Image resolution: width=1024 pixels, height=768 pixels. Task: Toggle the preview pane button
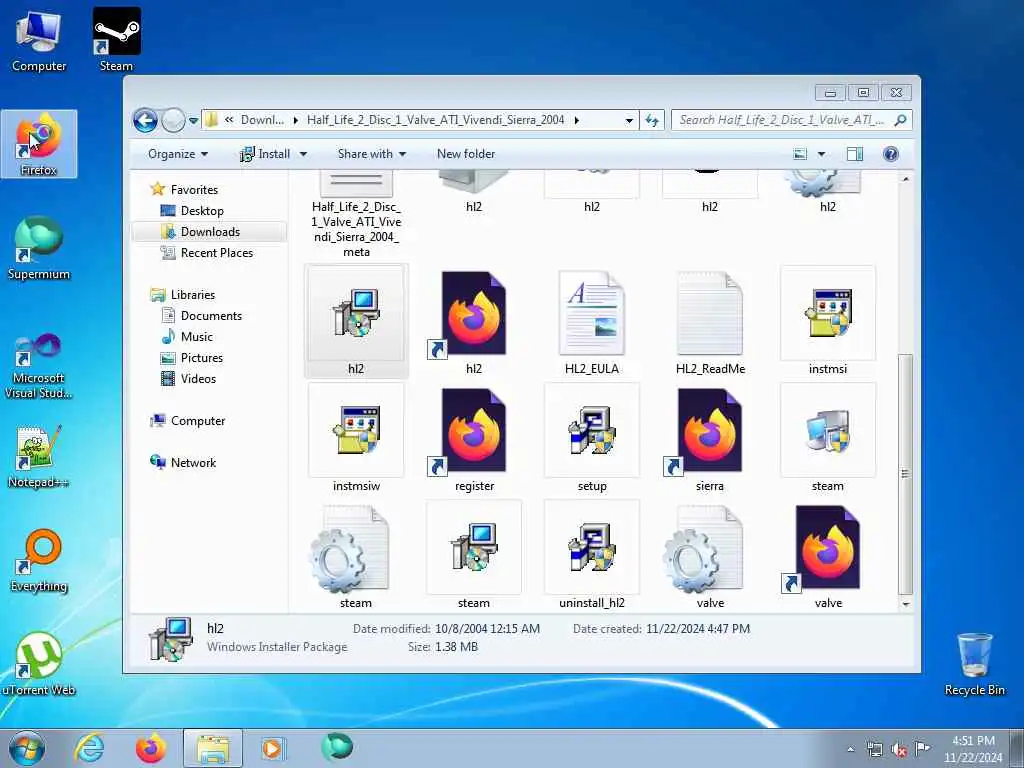(854, 154)
